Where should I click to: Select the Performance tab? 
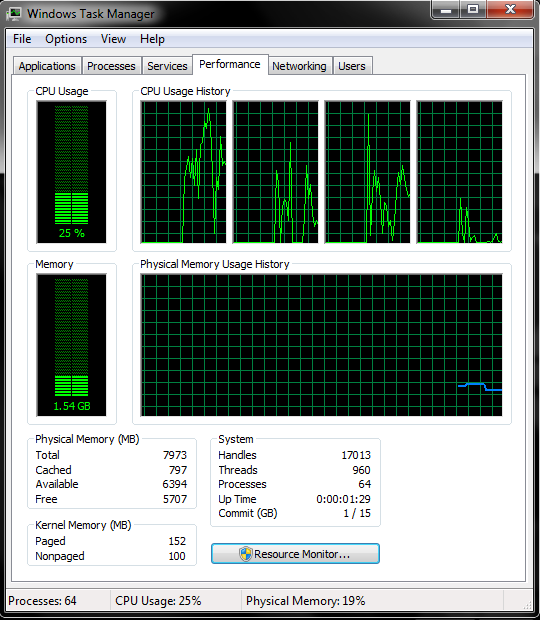tap(230, 64)
